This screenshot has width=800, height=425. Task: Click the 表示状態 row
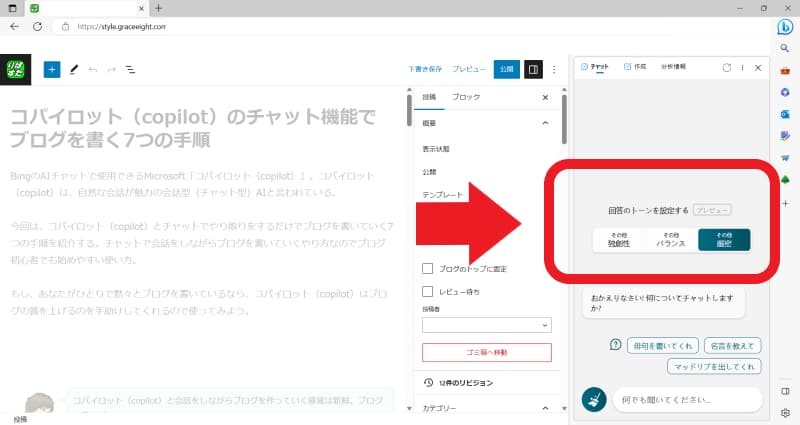pos(436,149)
